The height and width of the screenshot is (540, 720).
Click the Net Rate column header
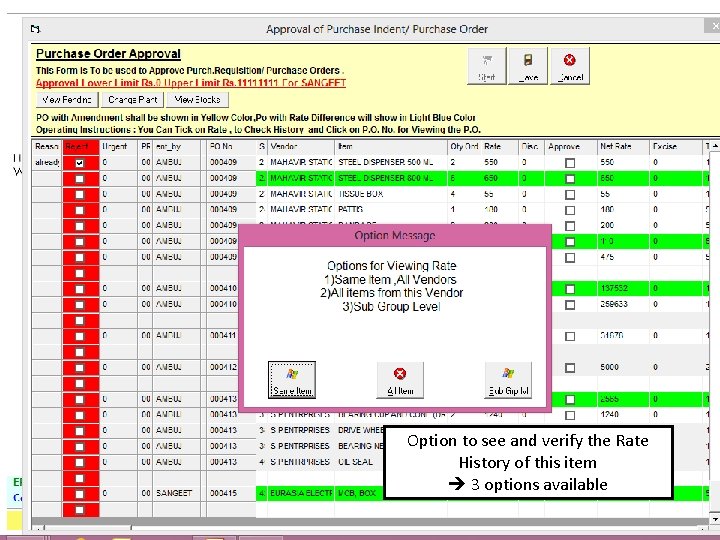click(x=623, y=146)
